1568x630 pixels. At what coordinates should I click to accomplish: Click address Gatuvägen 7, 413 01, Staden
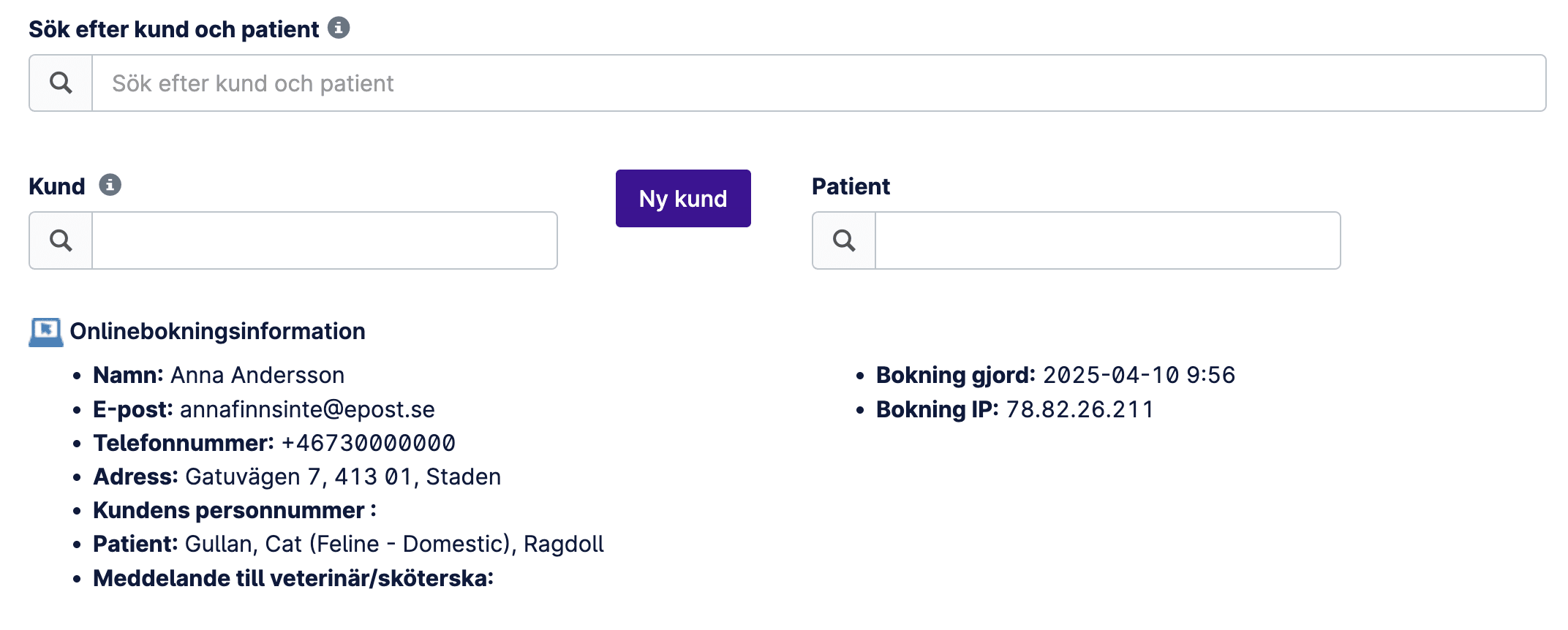(x=343, y=477)
